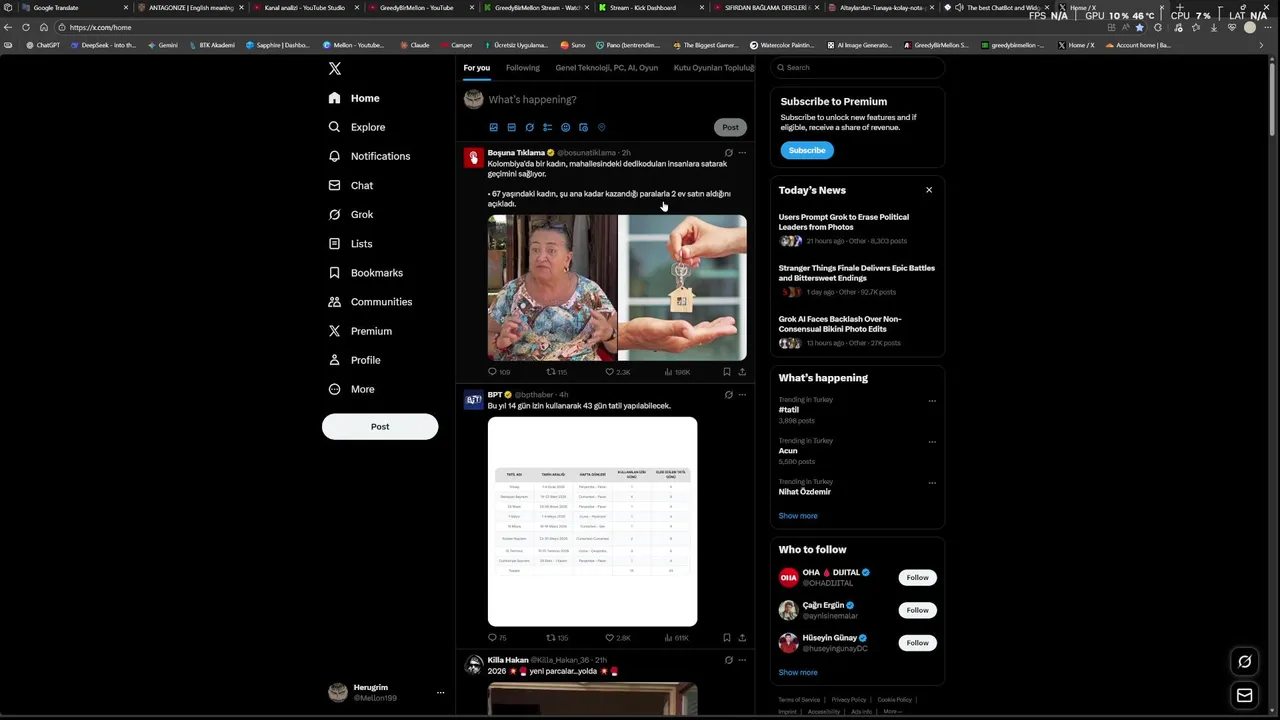Add a GIF to the new post
The image size is (1280, 720).
(511, 127)
